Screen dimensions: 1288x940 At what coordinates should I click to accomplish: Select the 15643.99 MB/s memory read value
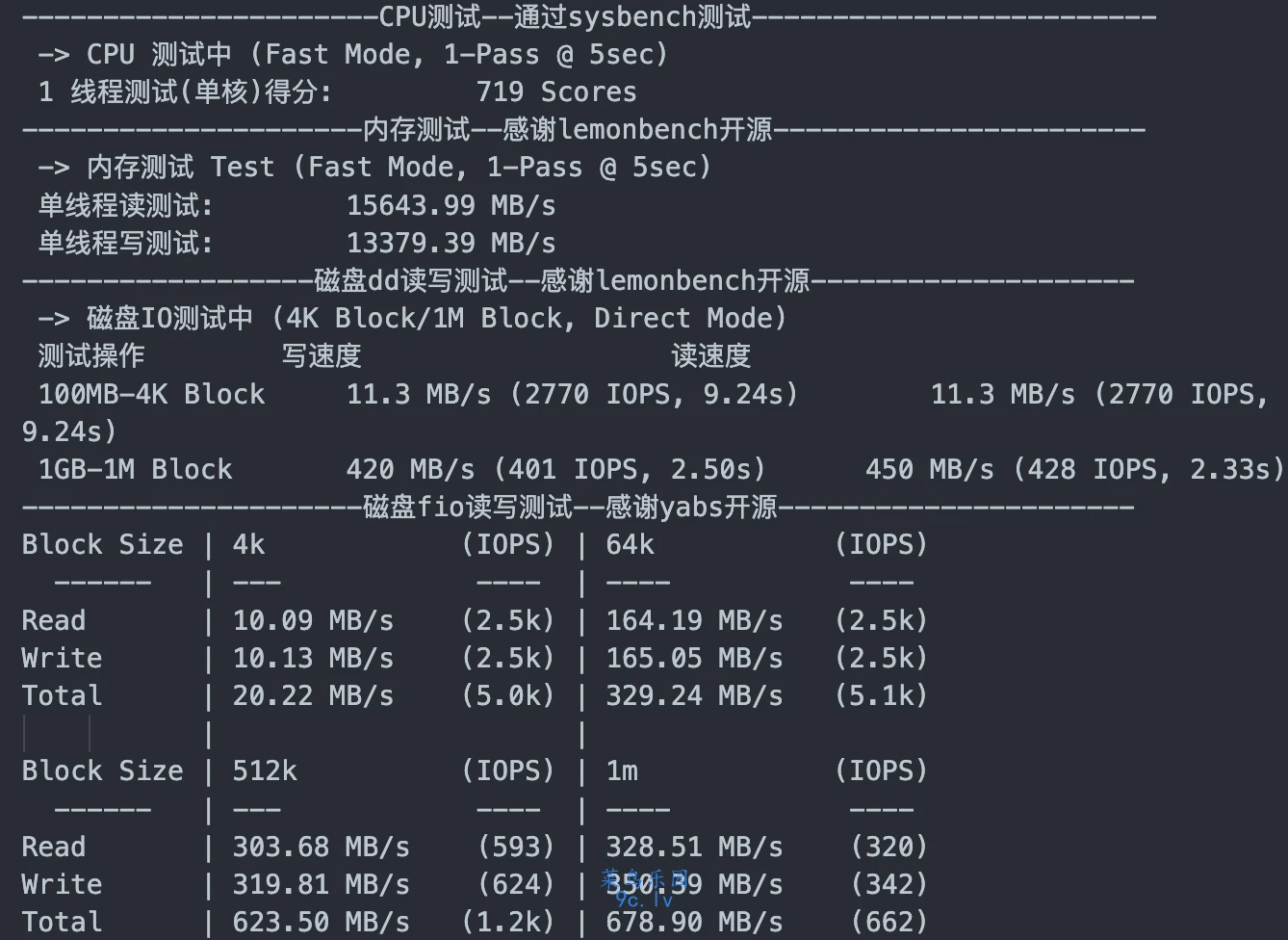pyautogui.click(x=451, y=205)
